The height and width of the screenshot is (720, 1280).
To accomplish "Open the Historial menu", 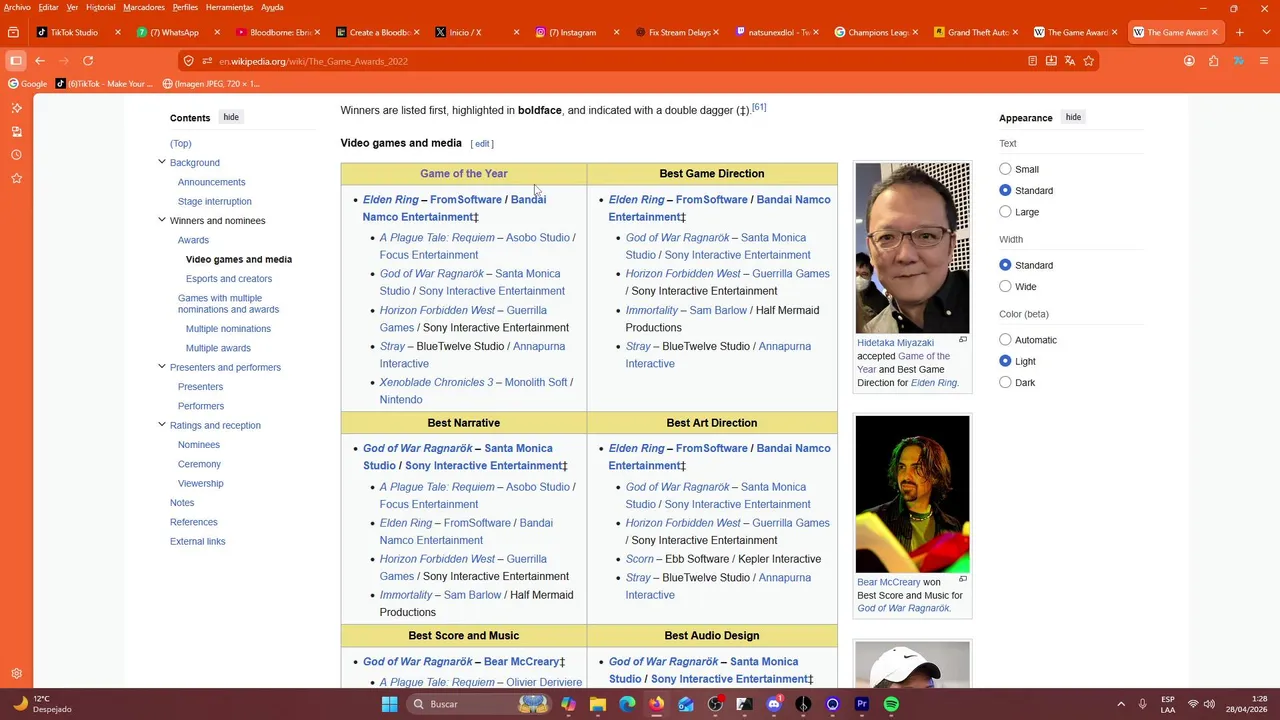I will (100, 7).
